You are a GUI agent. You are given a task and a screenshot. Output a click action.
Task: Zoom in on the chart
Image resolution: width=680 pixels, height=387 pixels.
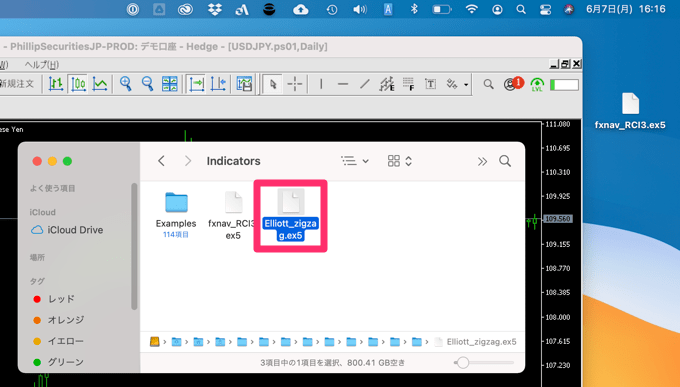coord(126,84)
